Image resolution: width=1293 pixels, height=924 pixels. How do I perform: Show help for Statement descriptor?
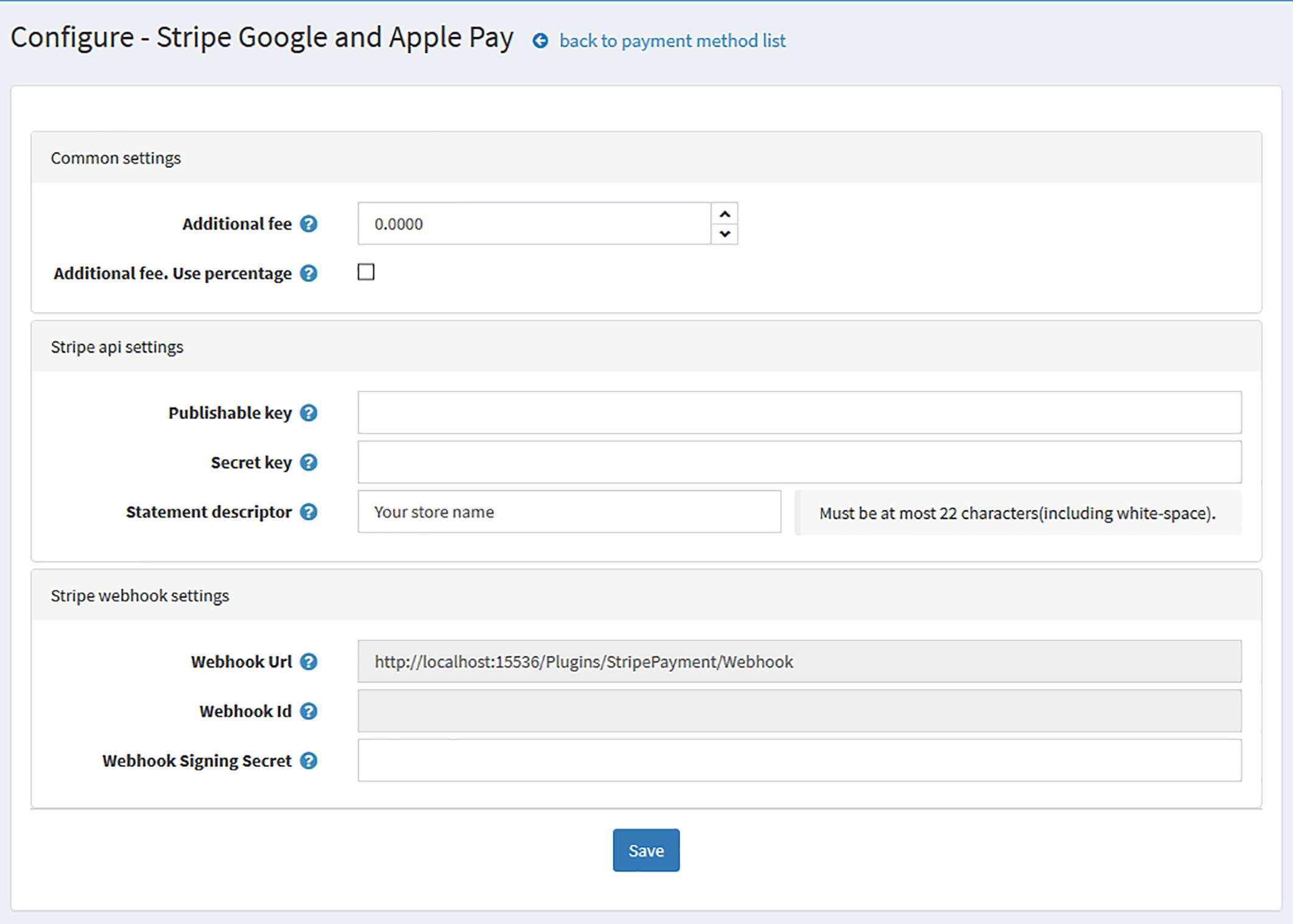pos(309,512)
